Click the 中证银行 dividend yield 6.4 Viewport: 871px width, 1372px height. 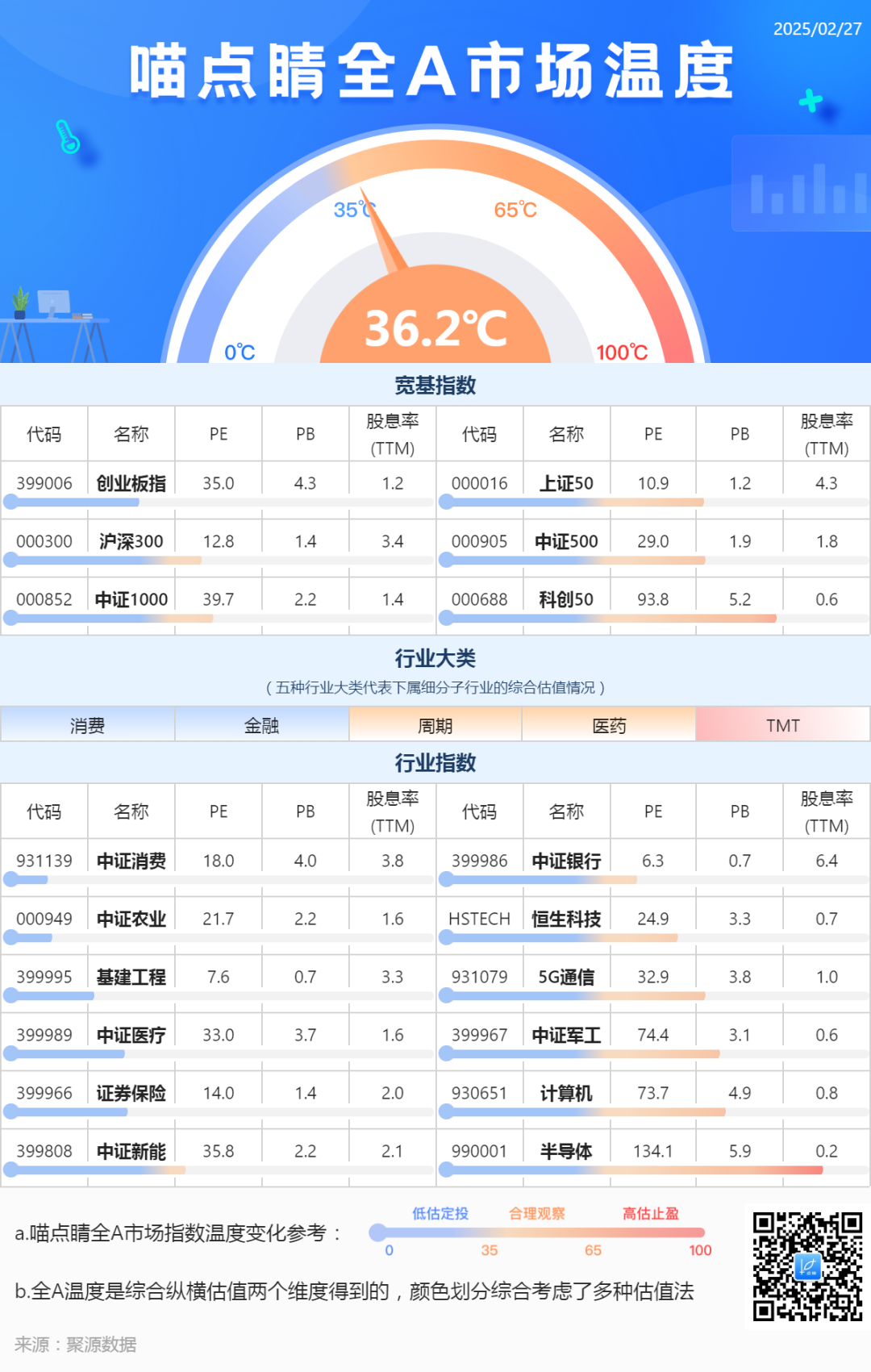[827, 861]
